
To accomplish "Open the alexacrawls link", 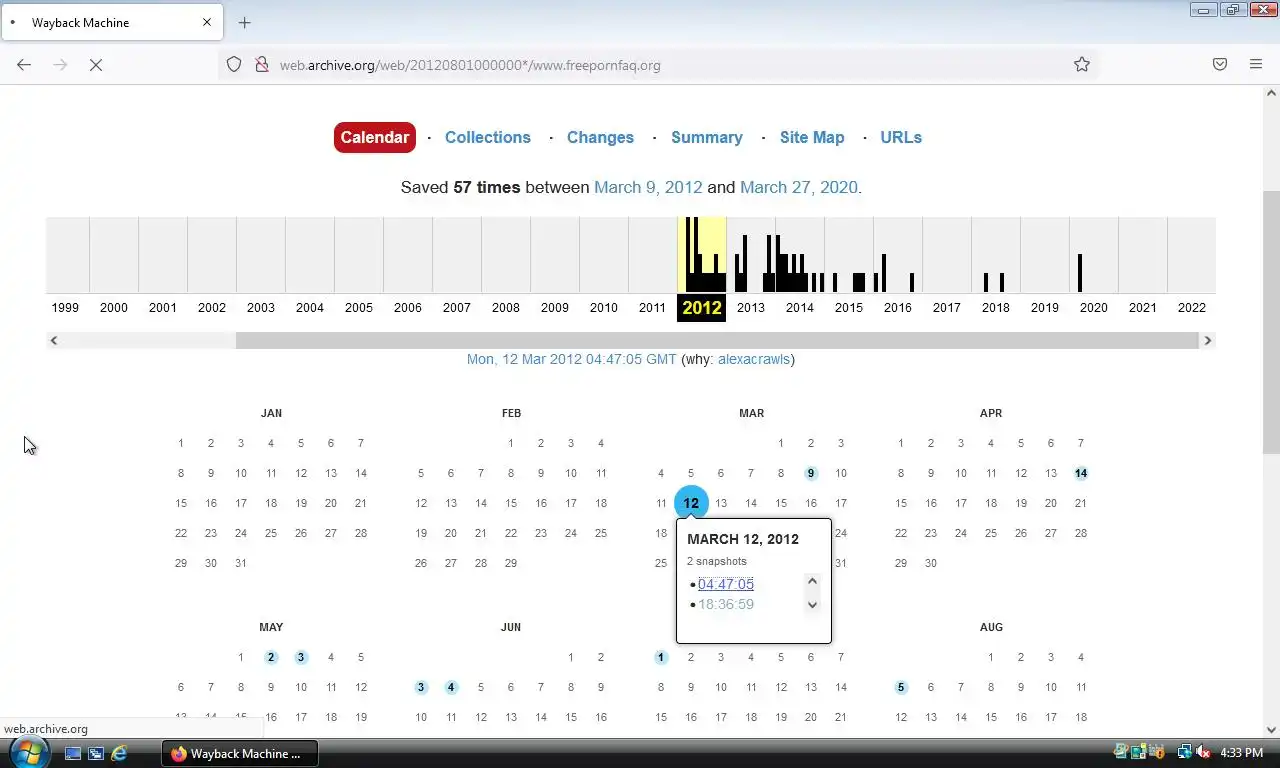I will pos(754,359).
